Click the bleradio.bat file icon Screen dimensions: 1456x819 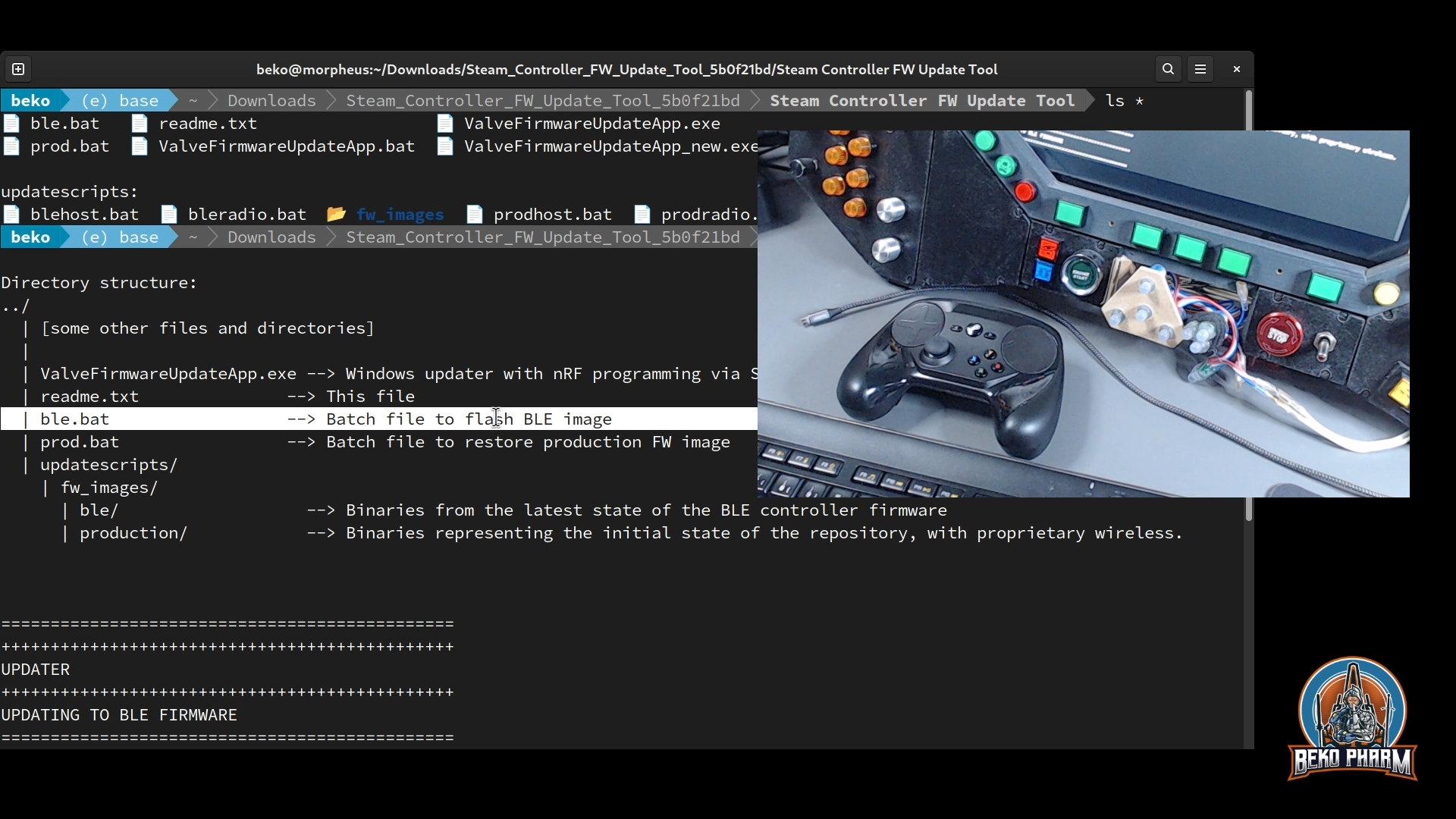click(169, 215)
